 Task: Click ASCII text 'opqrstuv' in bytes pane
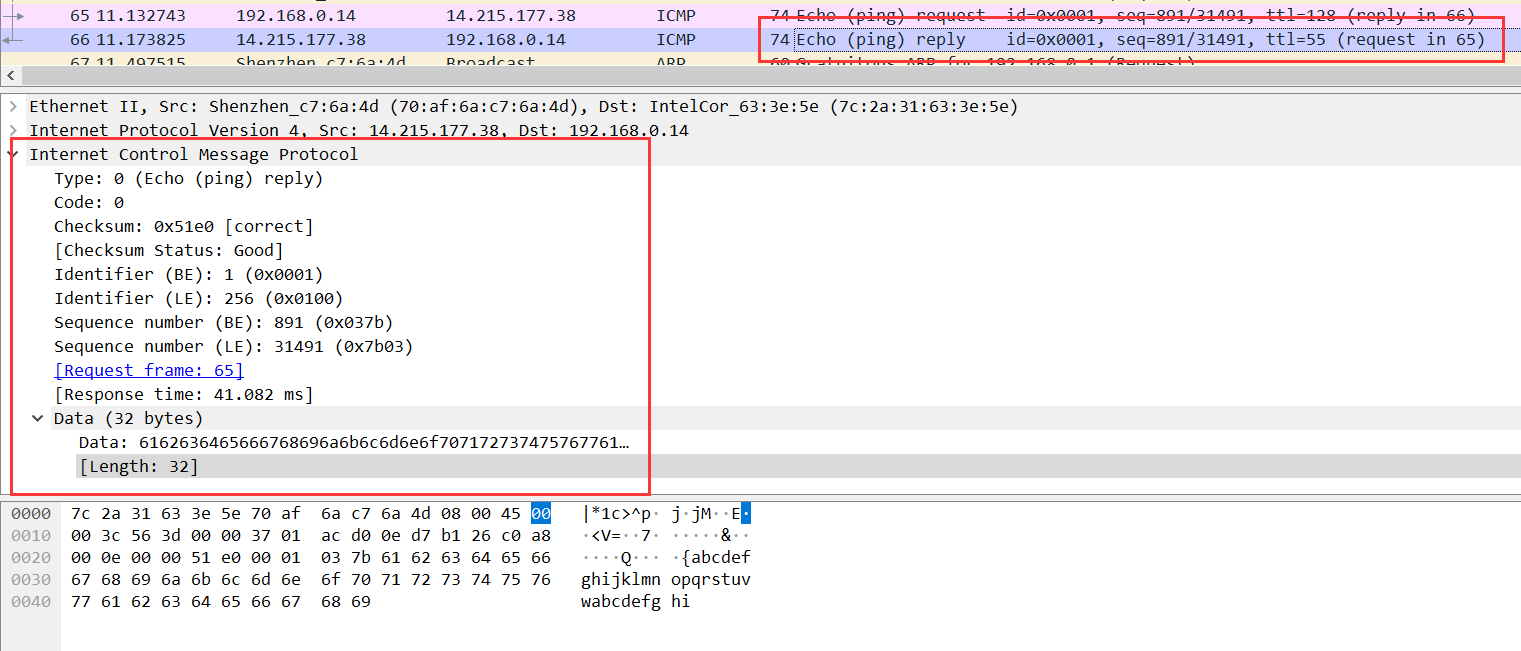pyautogui.click(x=711, y=580)
